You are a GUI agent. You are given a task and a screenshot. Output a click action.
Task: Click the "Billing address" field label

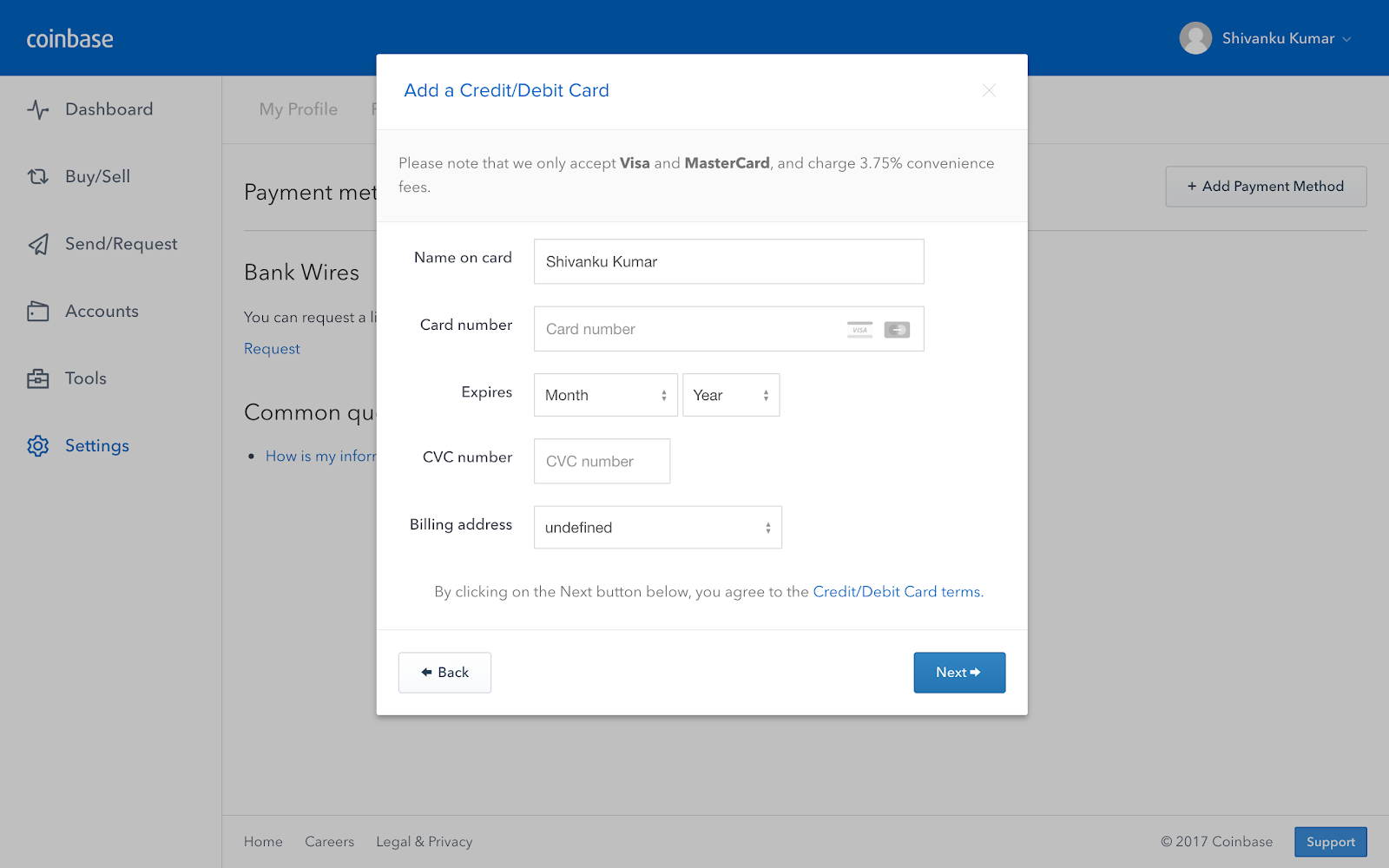[461, 524]
